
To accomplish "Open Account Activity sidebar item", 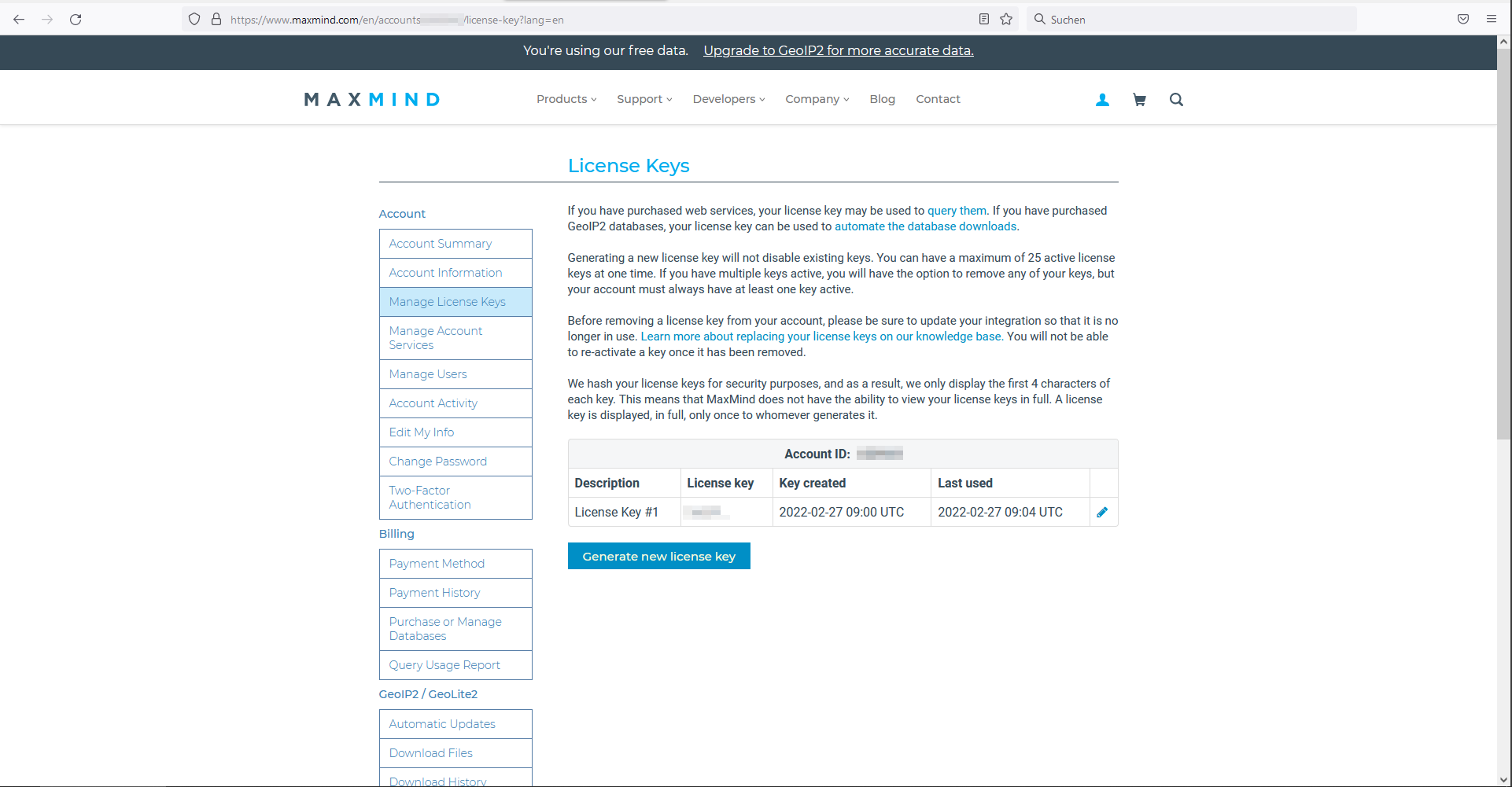I will [455, 403].
